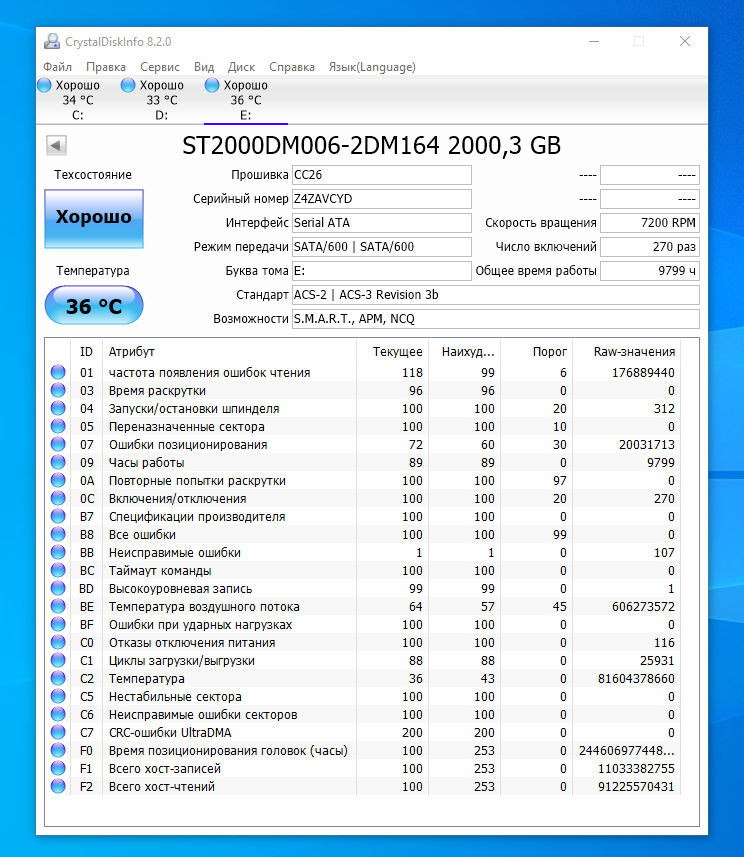The width and height of the screenshot is (744, 857).
Task: Open the Правка menu
Action: pyautogui.click(x=106, y=67)
